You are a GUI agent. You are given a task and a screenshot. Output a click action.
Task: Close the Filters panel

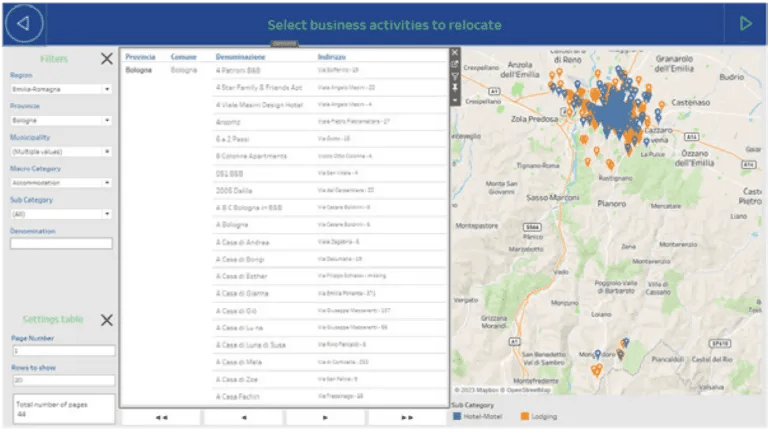pyautogui.click(x=106, y=59)
